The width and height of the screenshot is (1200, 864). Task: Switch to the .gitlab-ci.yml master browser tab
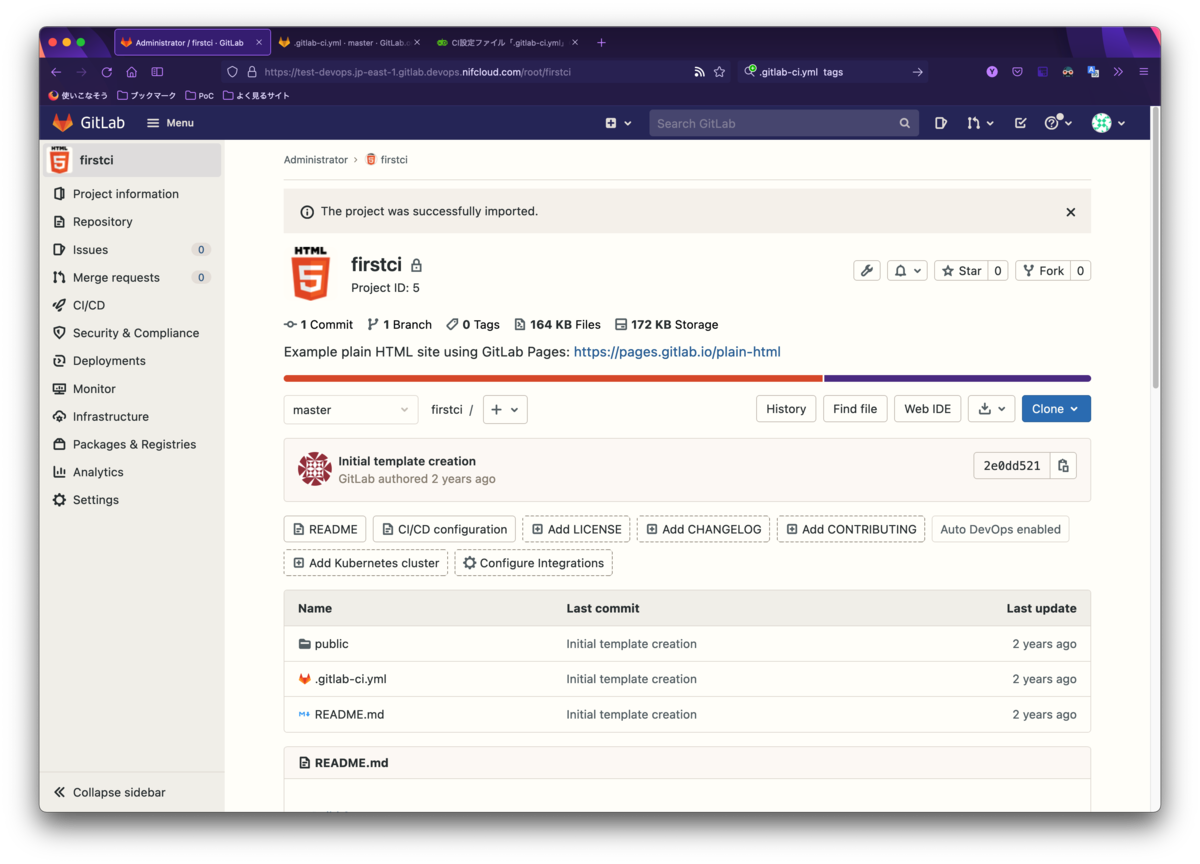click(x=349, y=43)
